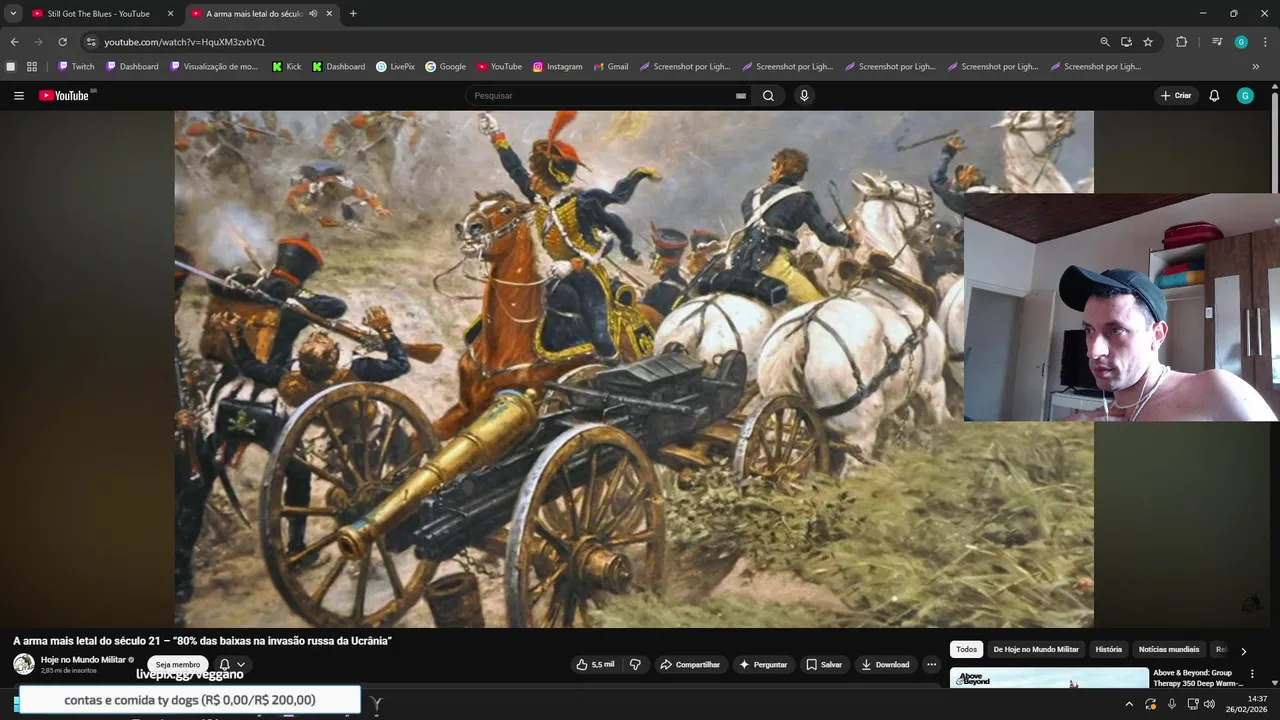Reload the current page
This screenshot has height=720, width=1280.
pos(62,42)
